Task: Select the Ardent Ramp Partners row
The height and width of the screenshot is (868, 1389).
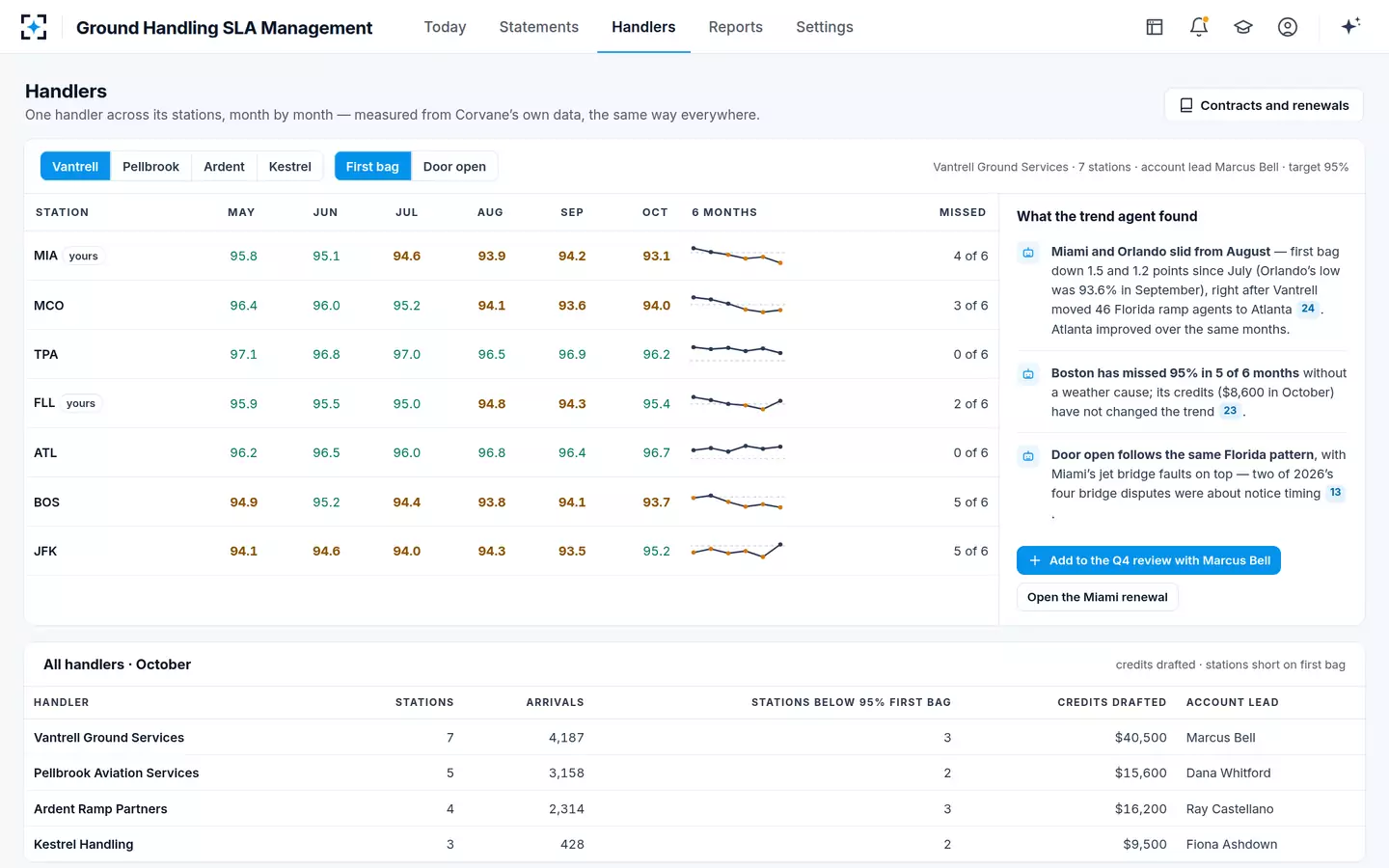Action: pos(694,809)
